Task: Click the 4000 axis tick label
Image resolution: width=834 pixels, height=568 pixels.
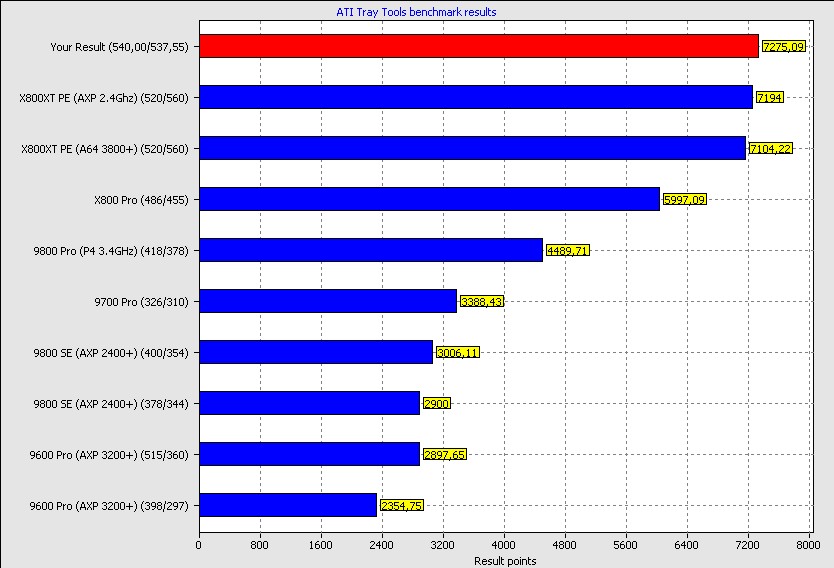Action: click(504, 545)
